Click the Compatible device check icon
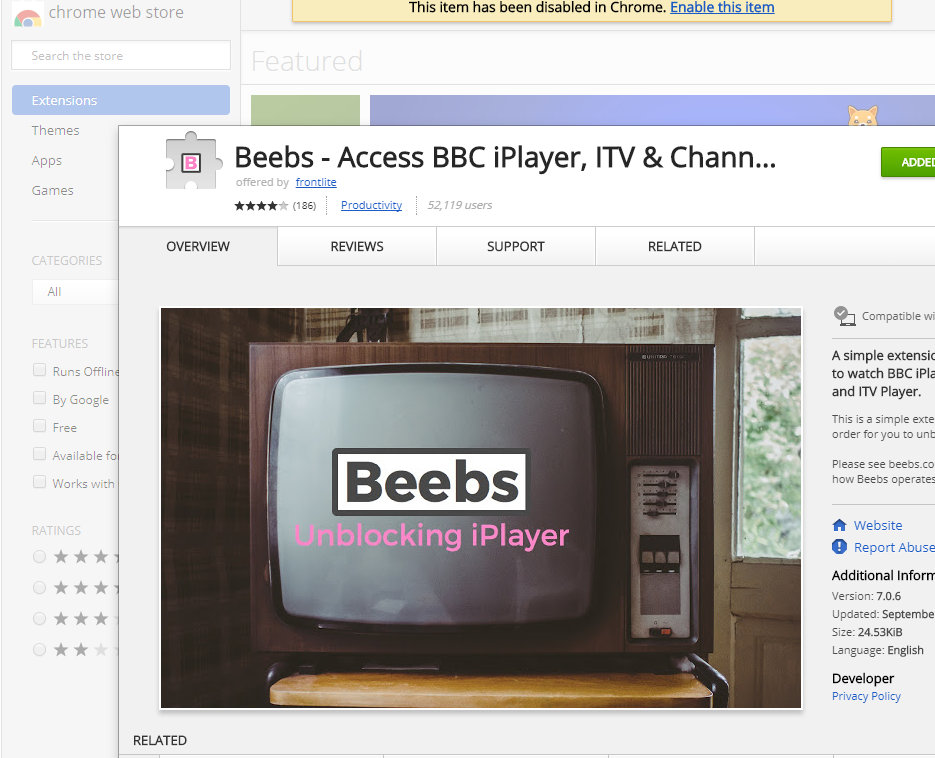 [x=844, y=316]
